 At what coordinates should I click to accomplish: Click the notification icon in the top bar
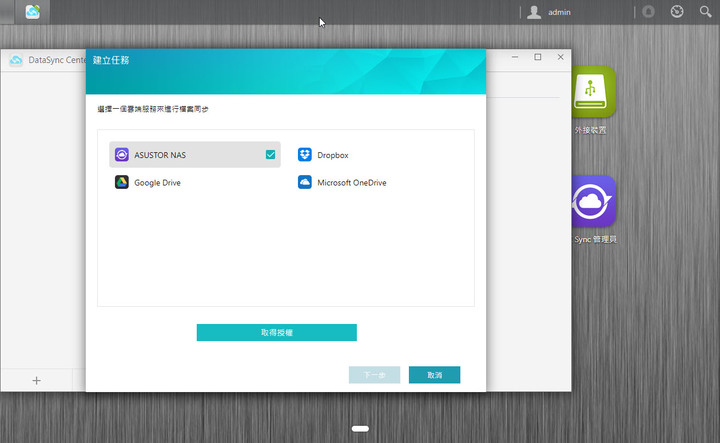pos(648,11)
